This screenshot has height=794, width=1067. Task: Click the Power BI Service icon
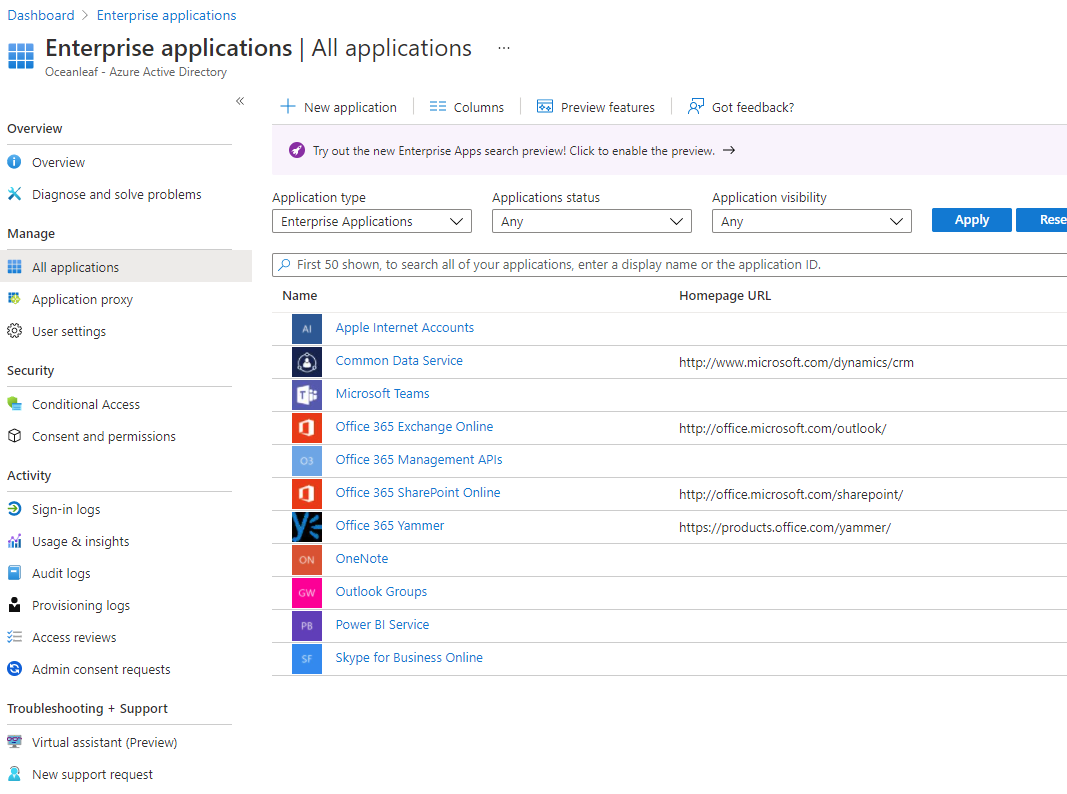coord(306,624)
